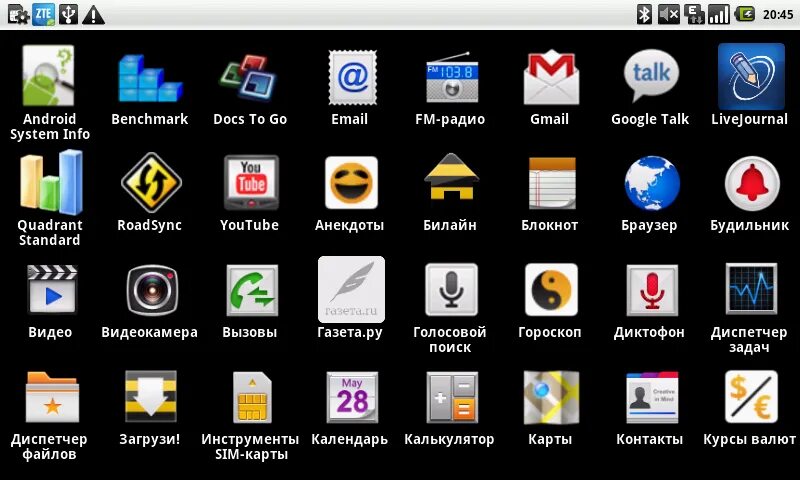
Task: Tap the ZTE status bar notification
Action: coord(43,14)
